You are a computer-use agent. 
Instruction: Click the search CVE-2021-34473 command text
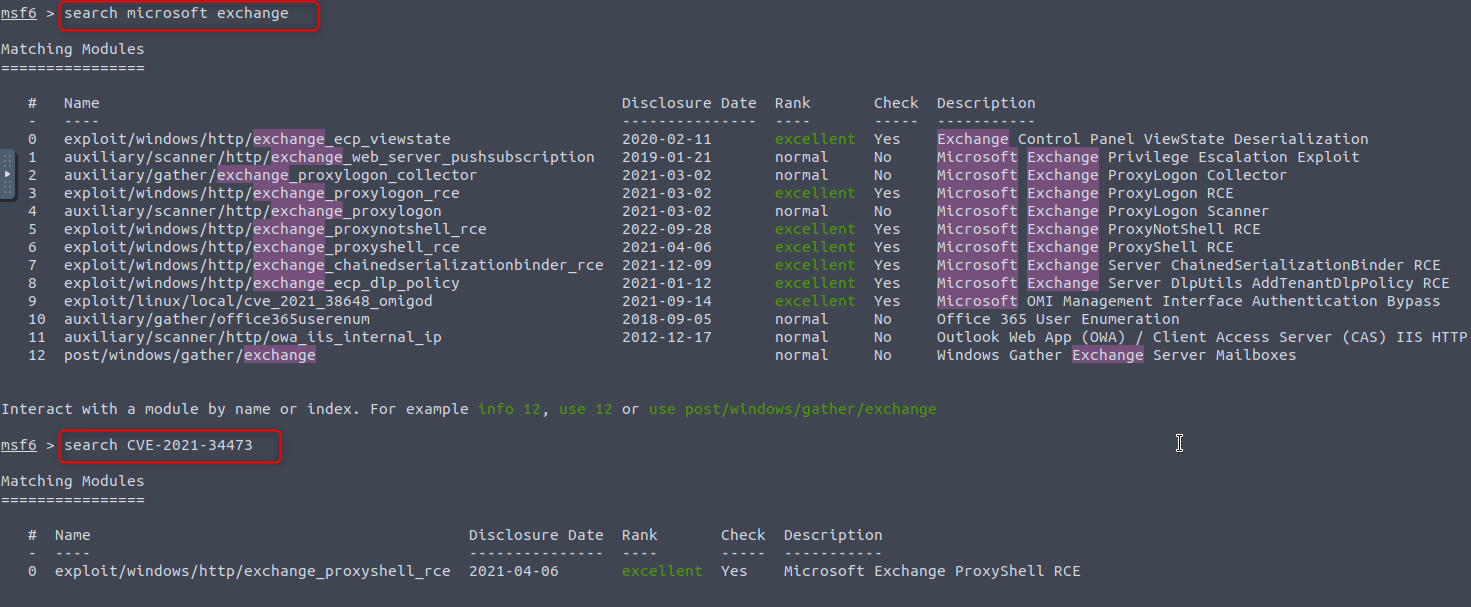pos(168,445)
